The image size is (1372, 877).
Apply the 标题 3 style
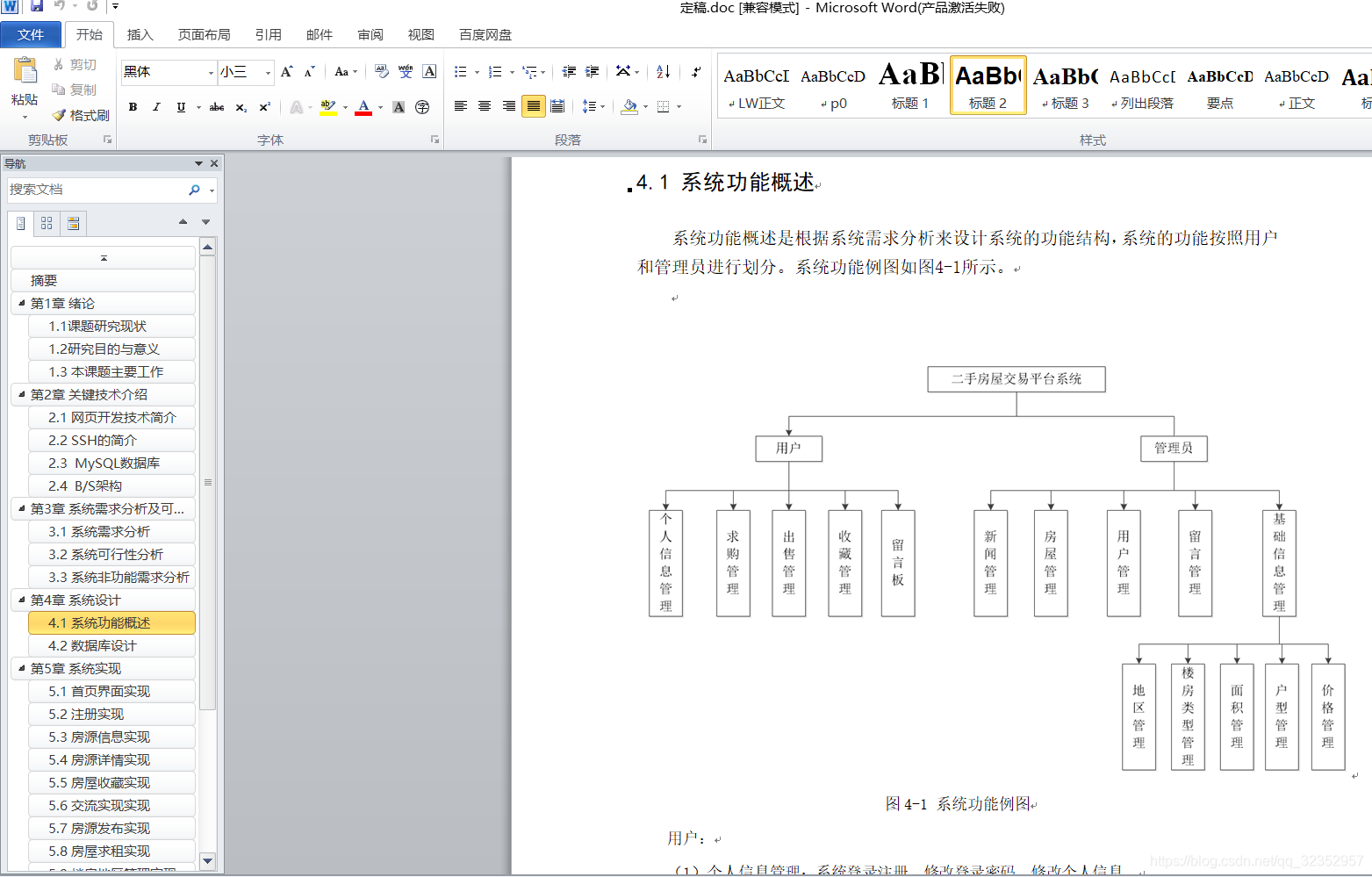click(x=1064, y=85)
